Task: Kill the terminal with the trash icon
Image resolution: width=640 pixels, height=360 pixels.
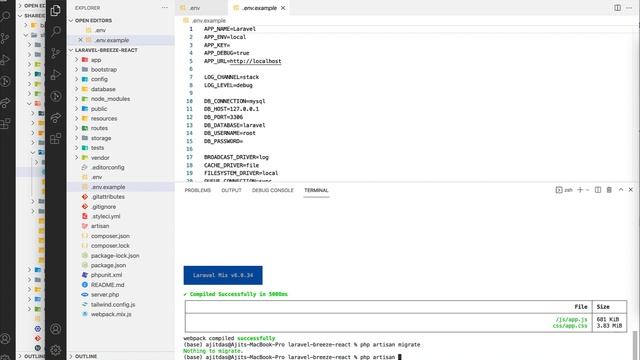Action: click(609, 190)
